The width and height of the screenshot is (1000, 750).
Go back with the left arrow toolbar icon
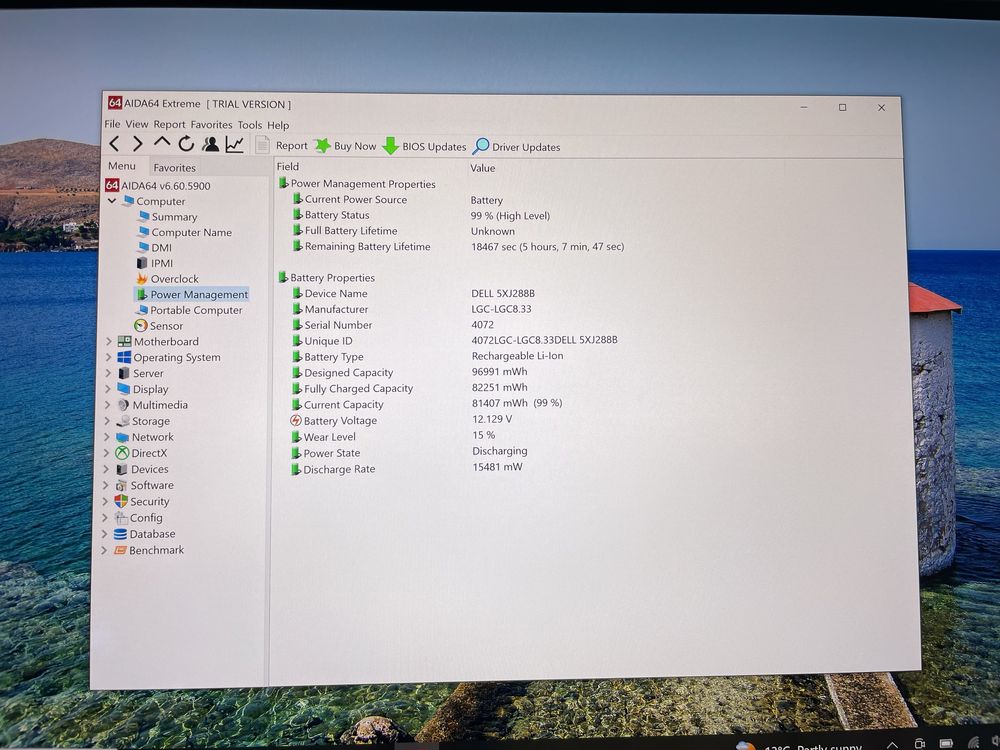pos(115,144)
